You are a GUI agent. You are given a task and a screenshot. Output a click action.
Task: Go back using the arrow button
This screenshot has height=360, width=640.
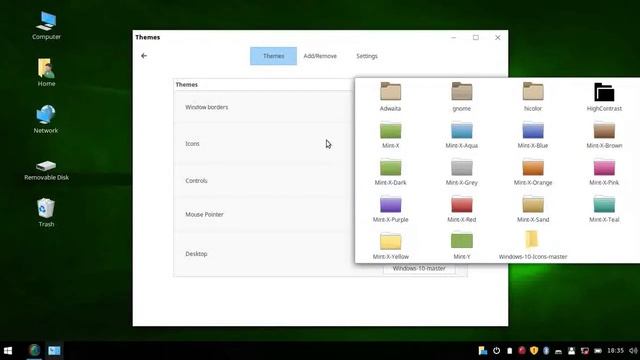144,56
